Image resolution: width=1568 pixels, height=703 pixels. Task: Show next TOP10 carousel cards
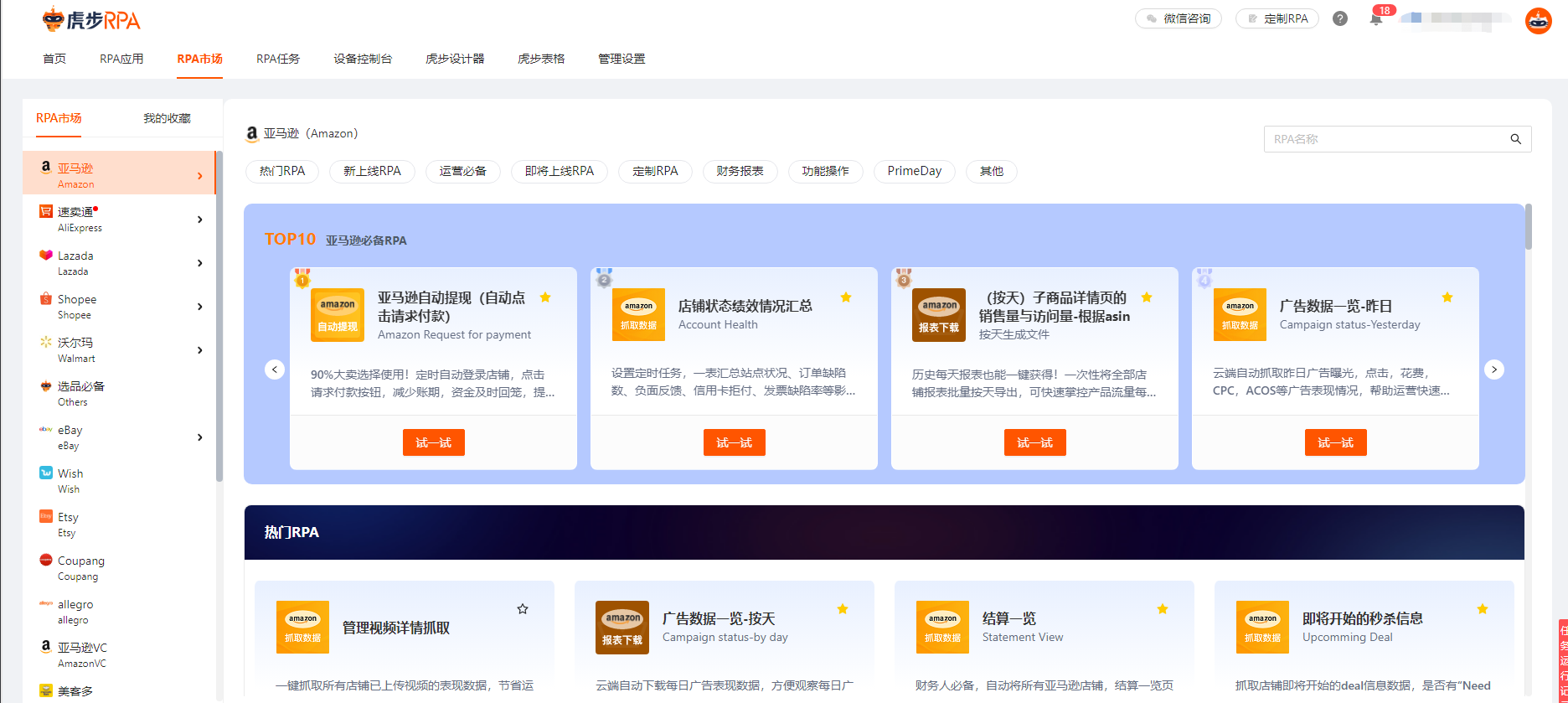[x=1494, y=370]
